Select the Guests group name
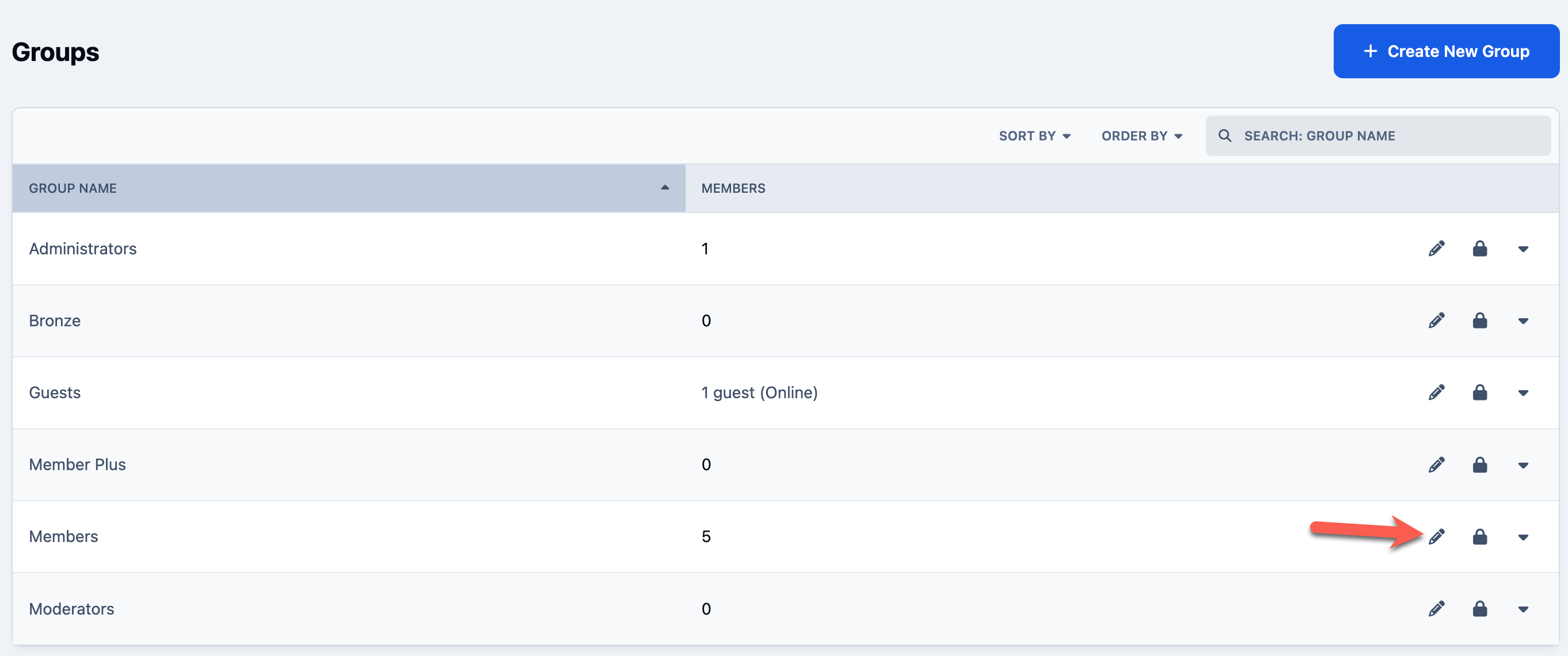Image resolution: width=1568 pixels, height=656 pixels. (x=55, y=392)
